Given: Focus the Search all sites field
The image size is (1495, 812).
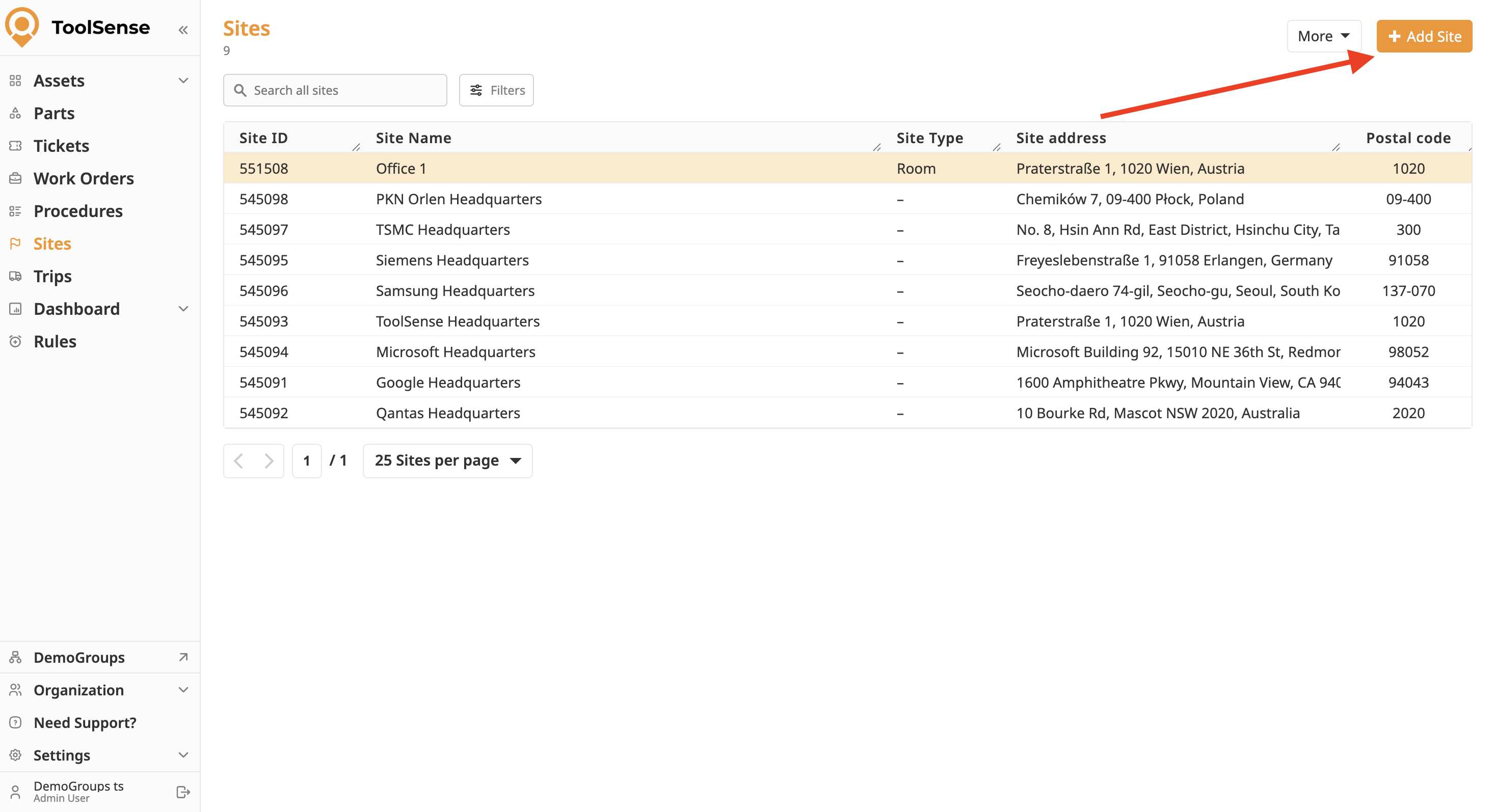Looking at the screenshot, I should (342, 90).
